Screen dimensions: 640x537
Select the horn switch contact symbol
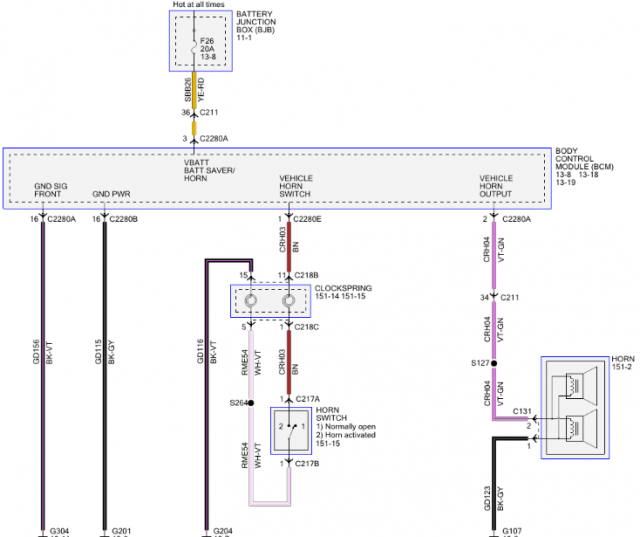coord(291,431)
